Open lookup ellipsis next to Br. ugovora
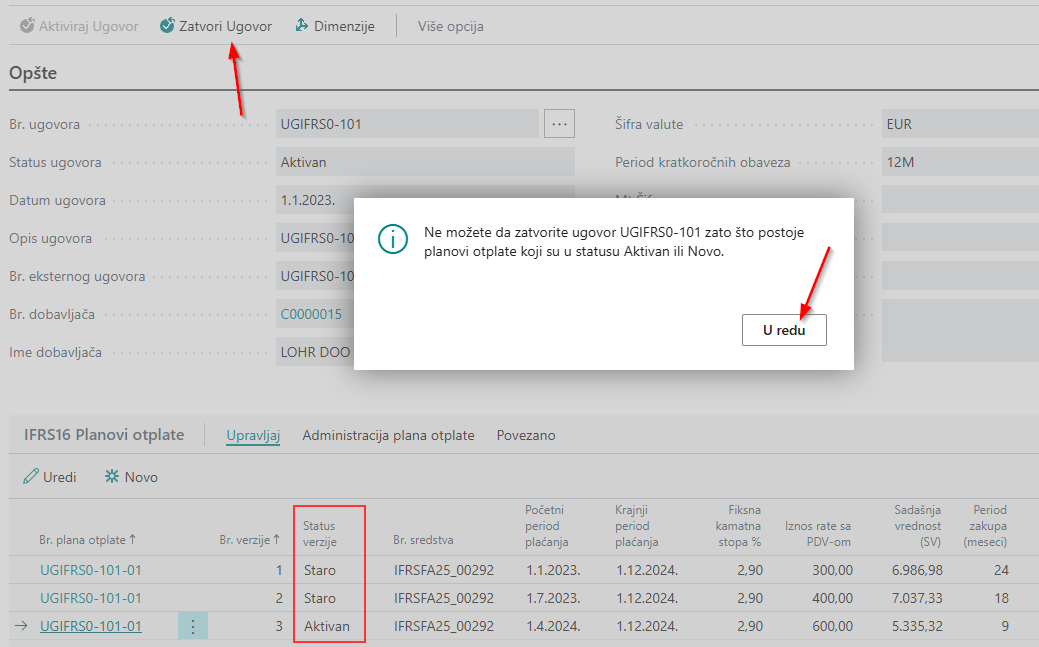 (x=559, y=124)
